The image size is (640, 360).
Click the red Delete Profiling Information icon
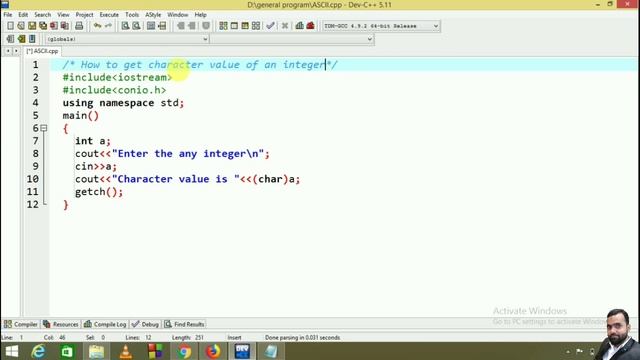(311, 26)
